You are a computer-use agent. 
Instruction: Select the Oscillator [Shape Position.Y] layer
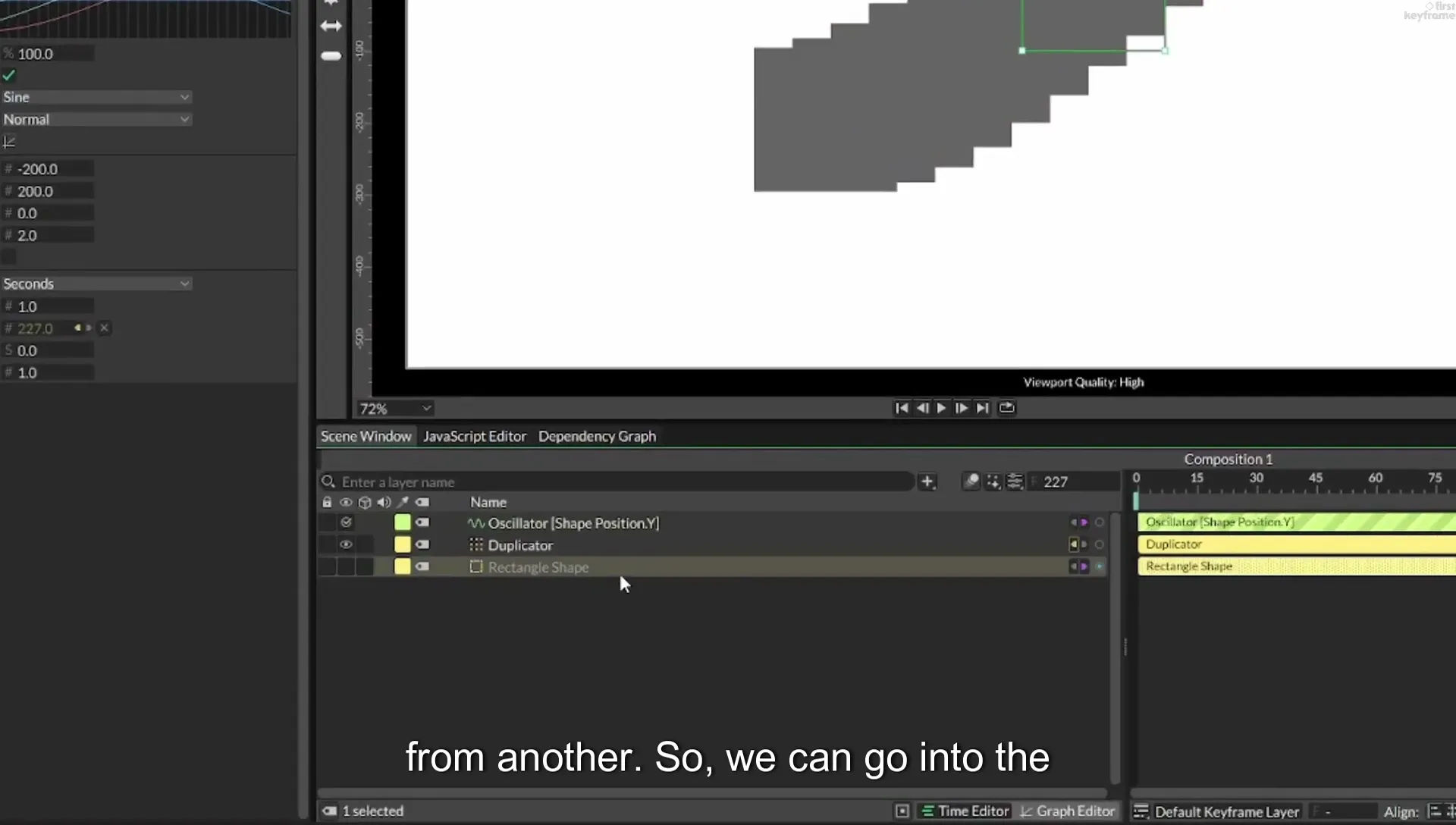(573, 523)
